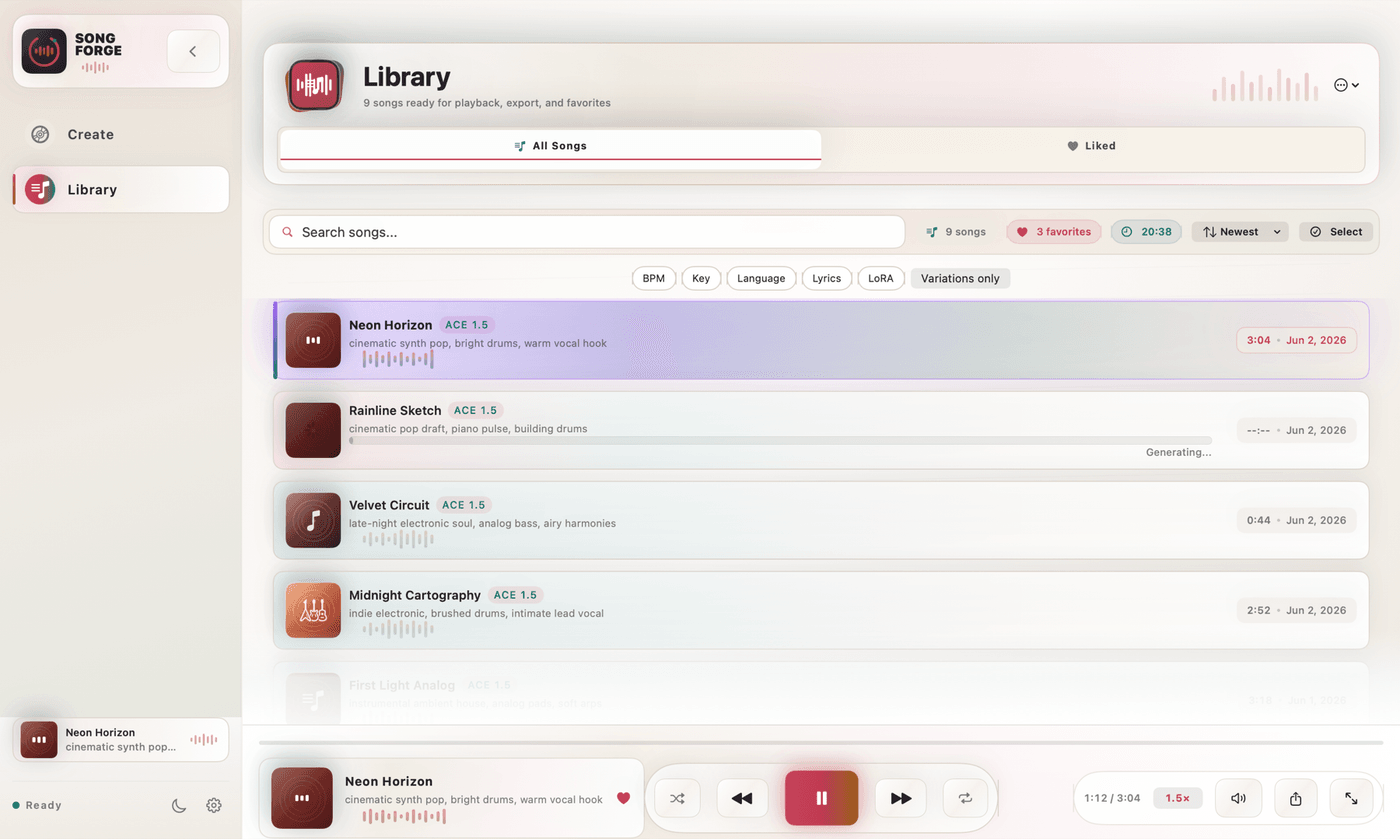Play Velvet Circuit via its music note cover

coord(313,520)
